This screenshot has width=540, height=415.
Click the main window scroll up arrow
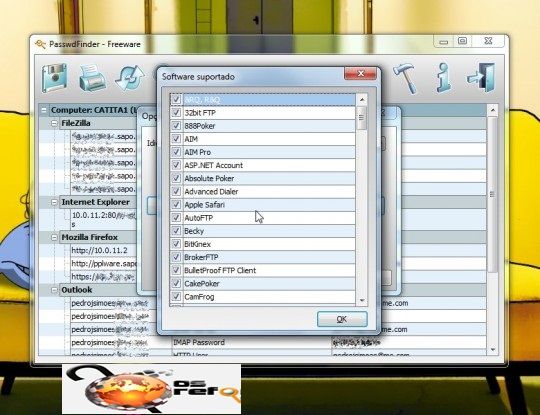(493, 110)
